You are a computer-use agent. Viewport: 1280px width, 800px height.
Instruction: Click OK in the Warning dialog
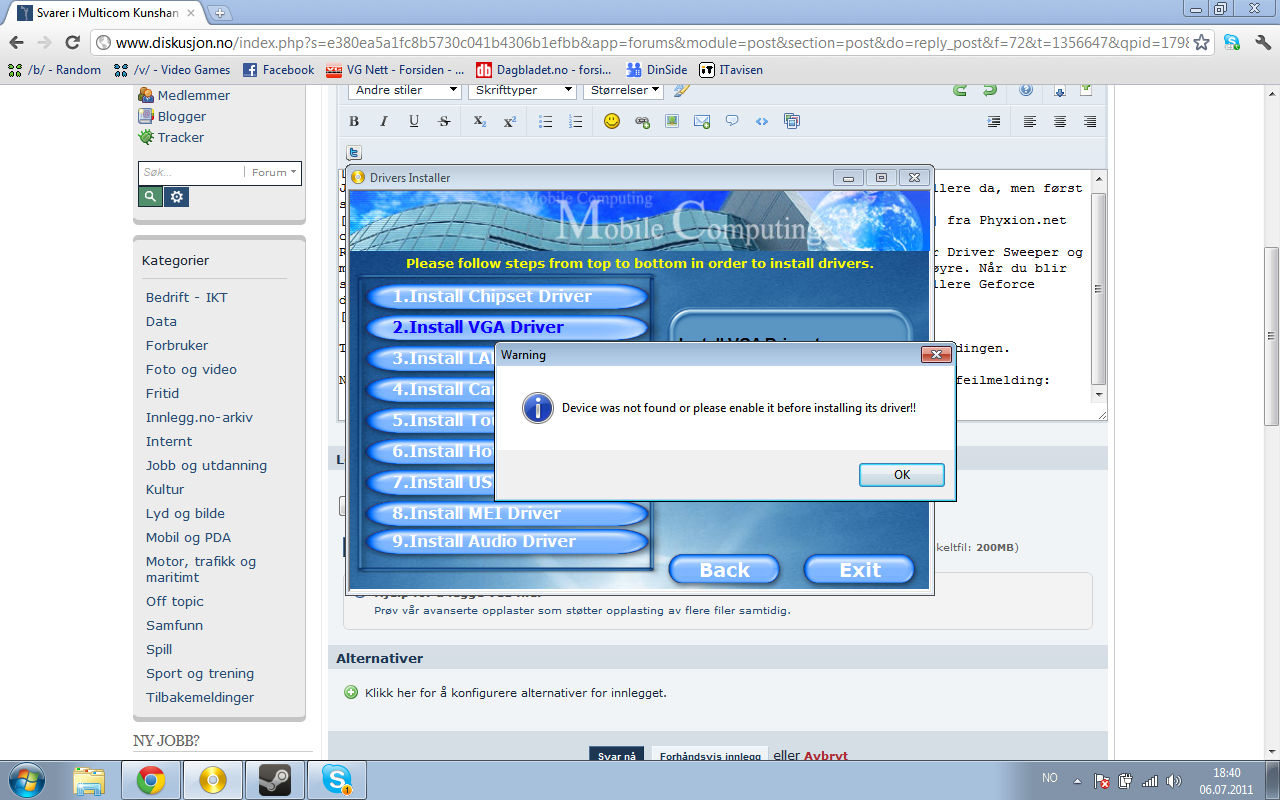[x=902, y=475]
